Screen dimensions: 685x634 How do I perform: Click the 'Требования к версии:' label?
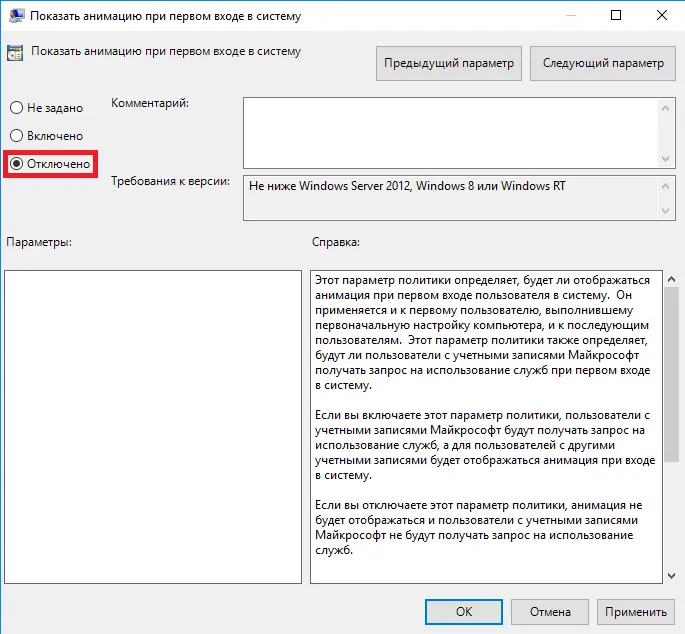click(170, 181)
